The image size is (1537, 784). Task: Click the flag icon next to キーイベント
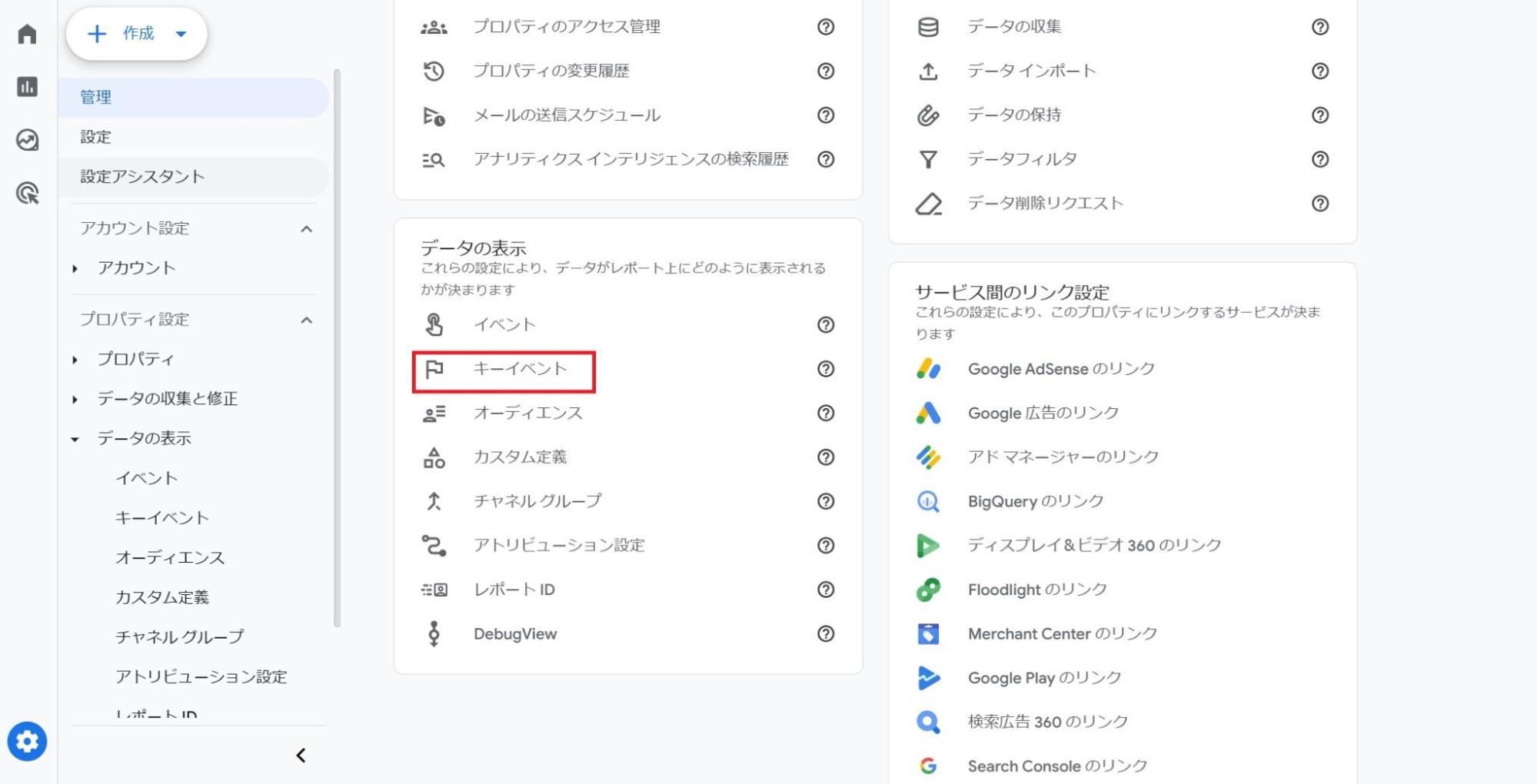[434, 369]
